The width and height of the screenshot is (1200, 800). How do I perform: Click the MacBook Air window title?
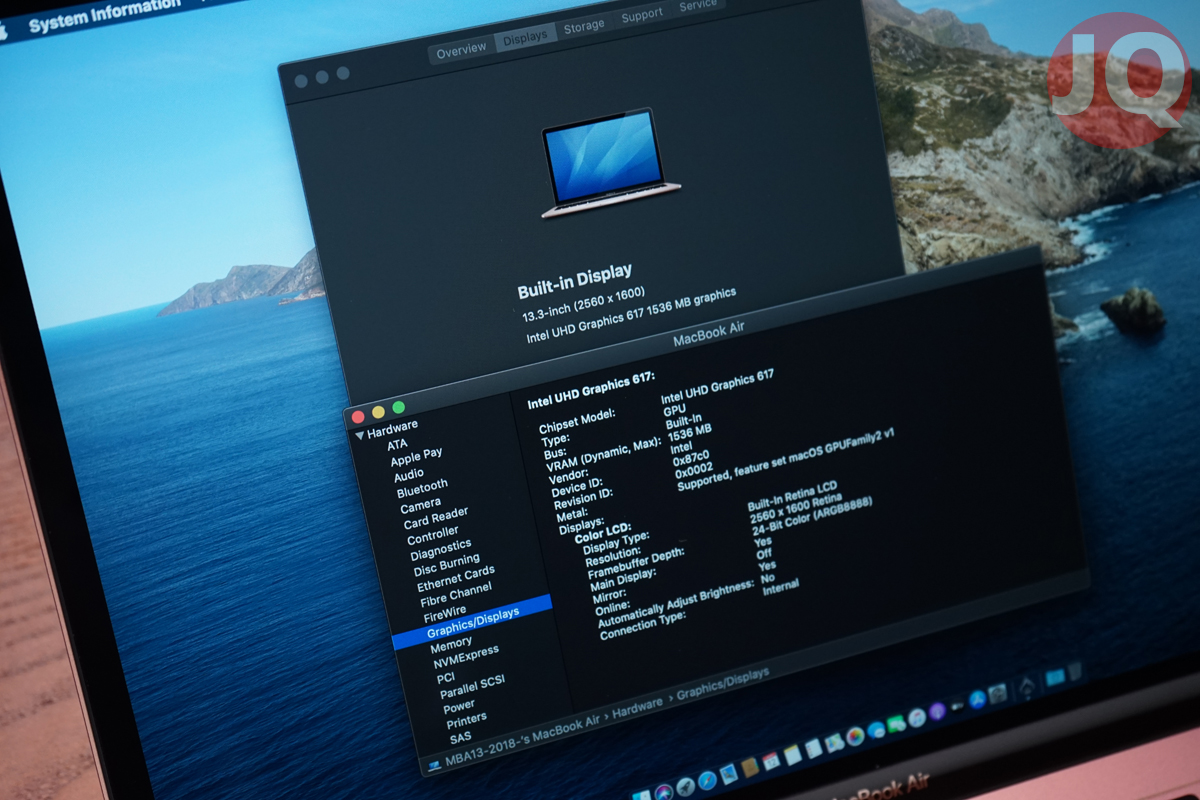708,335
